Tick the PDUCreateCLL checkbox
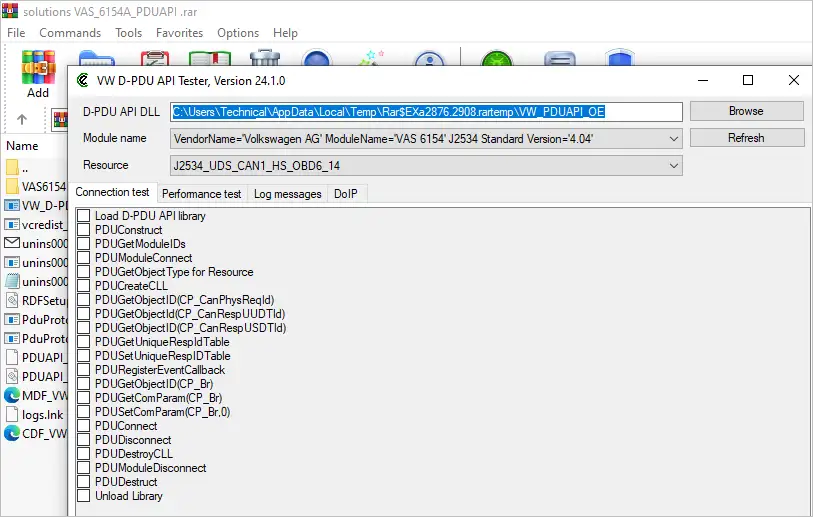This screenshot has height=517, width=813. 83,285
